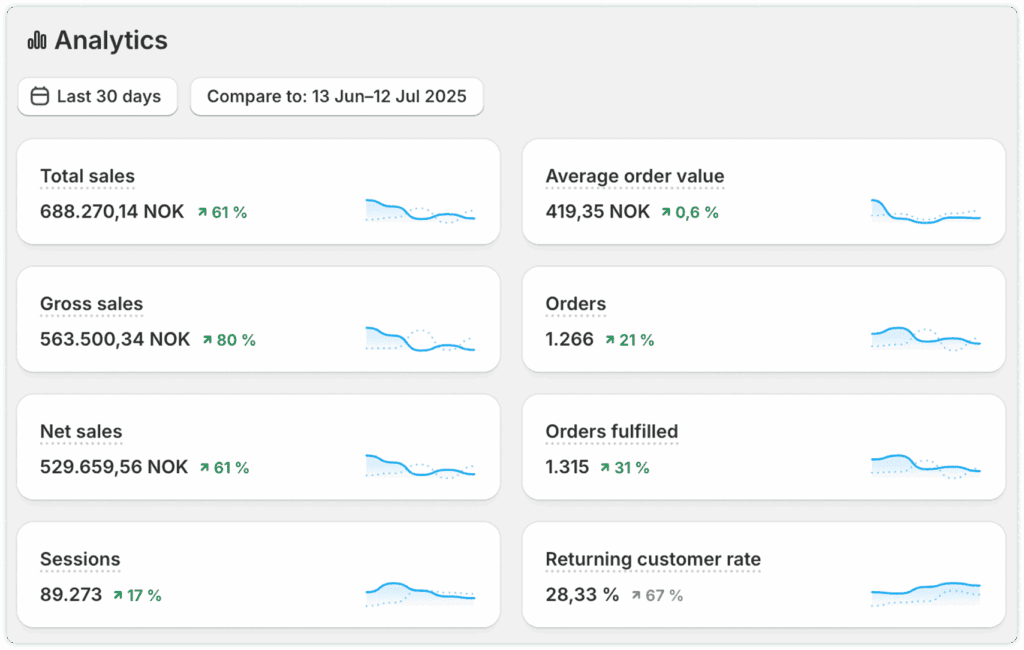
Task: Open the Total sales report link
Action: point(87,177)
